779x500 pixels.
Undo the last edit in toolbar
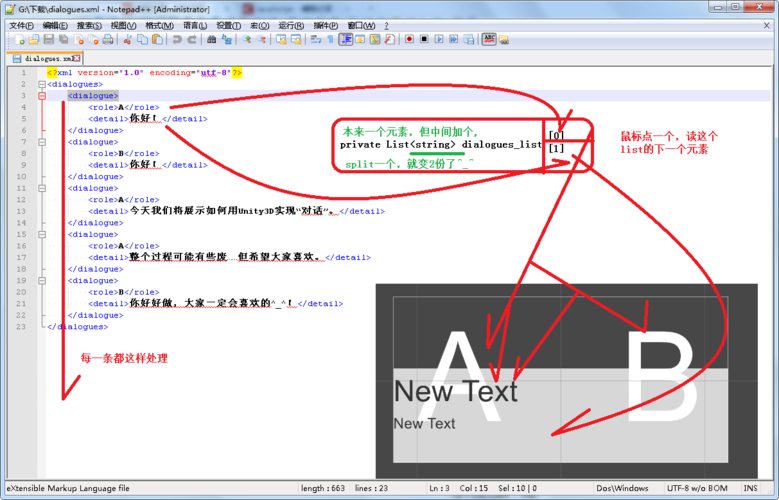pos(176,39)
